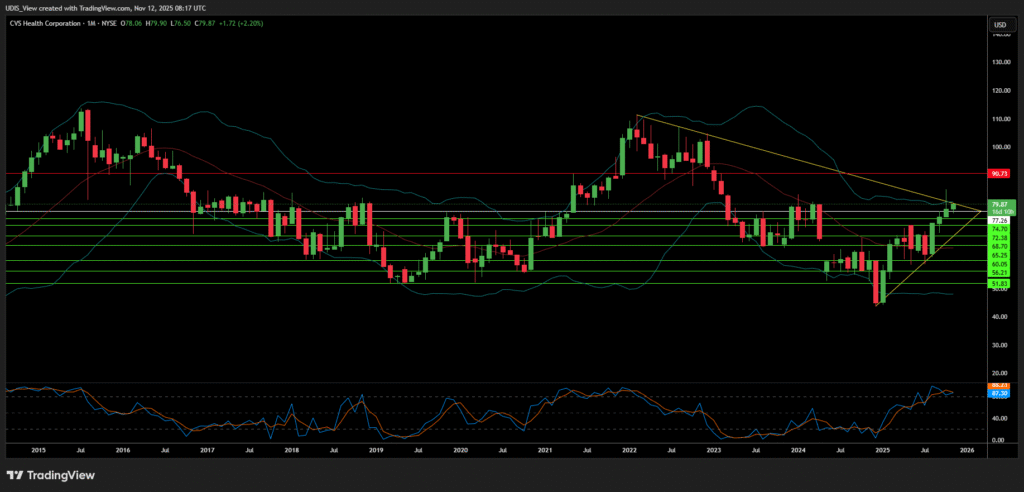
Task: Click the white 77.26 price label
Action: tap(998, 219)
